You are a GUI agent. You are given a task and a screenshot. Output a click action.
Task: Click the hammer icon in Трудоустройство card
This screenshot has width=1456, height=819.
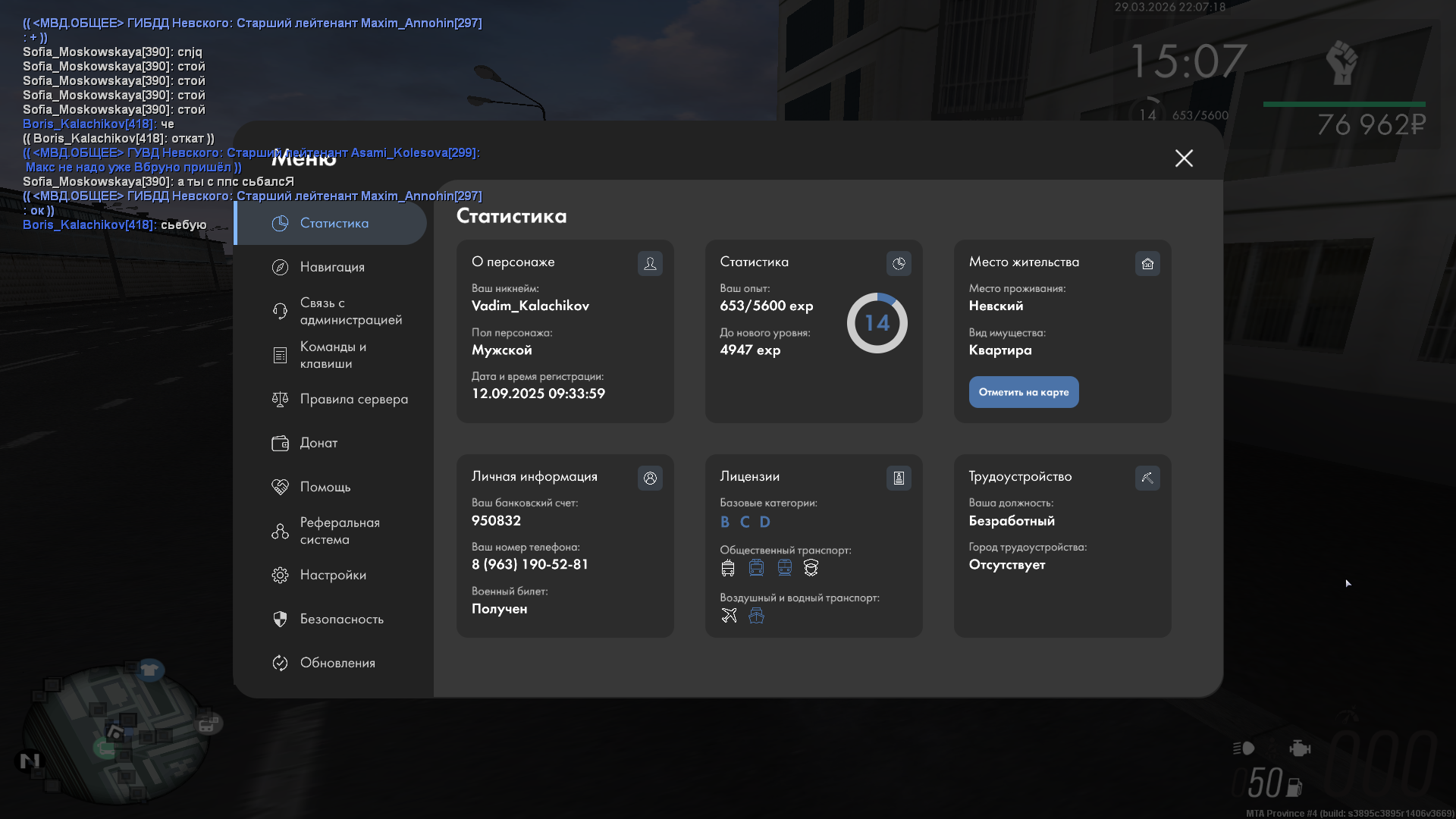point(1147,478)
